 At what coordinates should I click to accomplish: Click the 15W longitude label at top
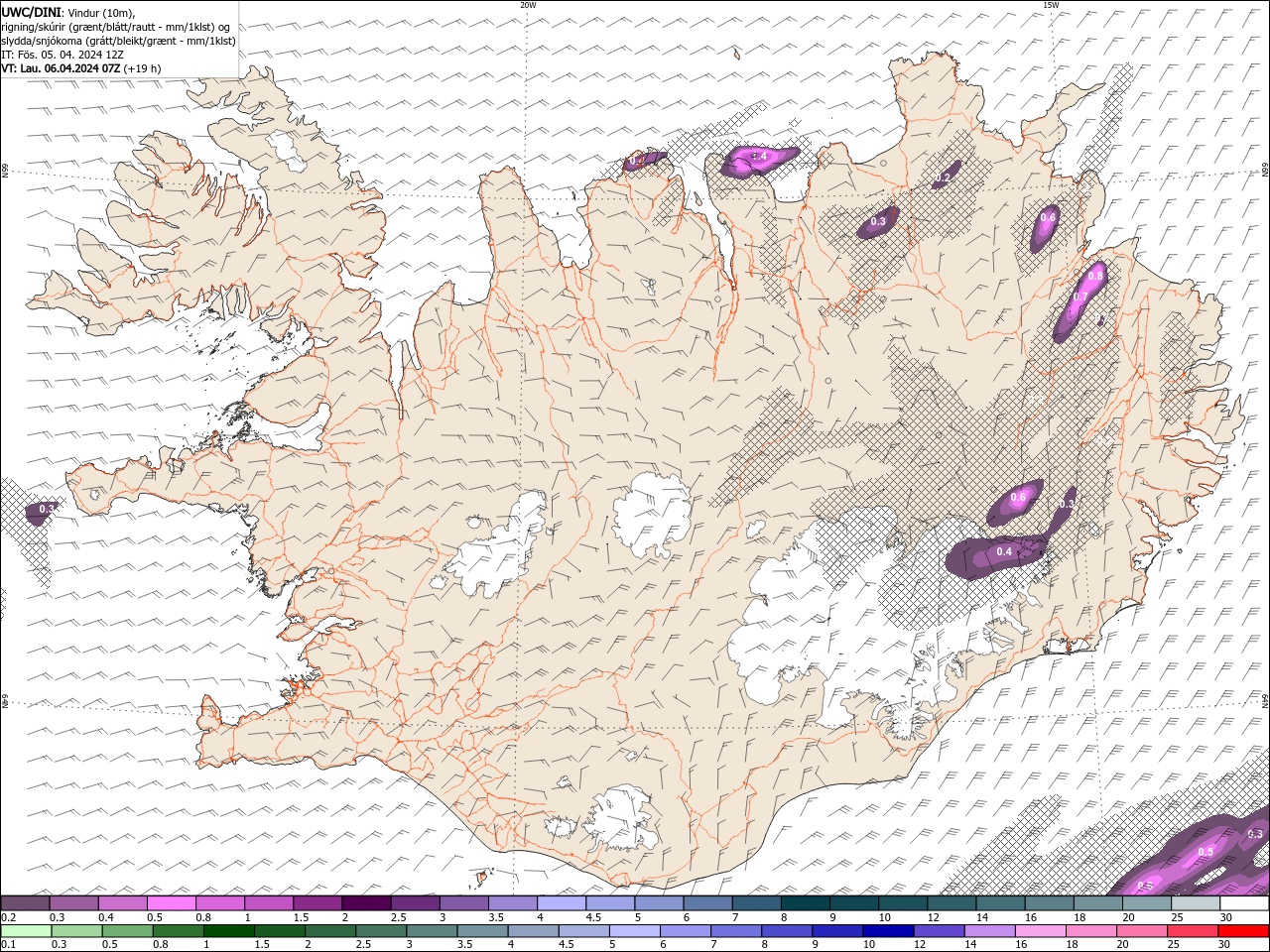(x=1051, y=5)
